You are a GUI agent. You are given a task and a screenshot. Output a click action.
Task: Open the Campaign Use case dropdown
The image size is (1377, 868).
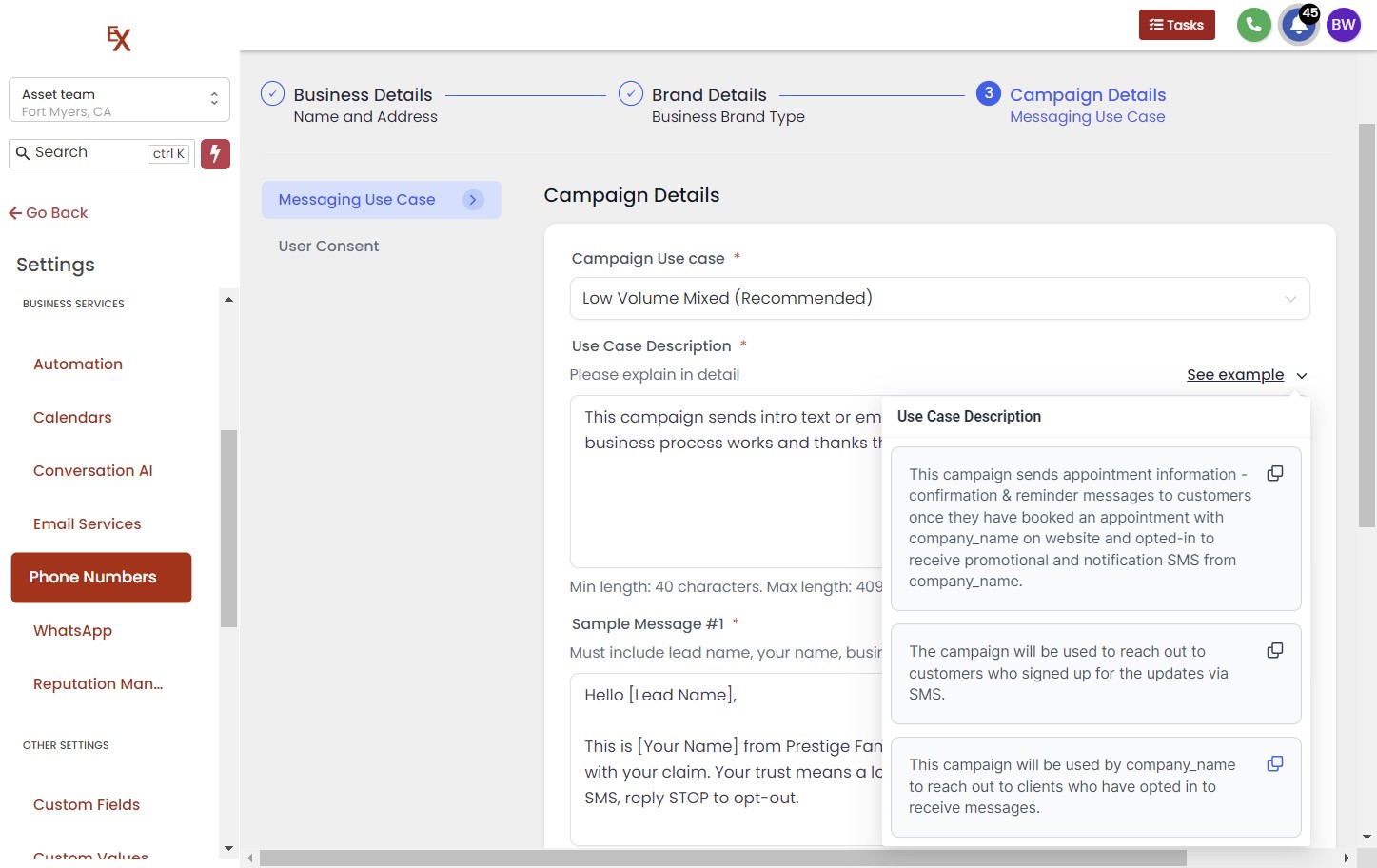click(939, 299)
